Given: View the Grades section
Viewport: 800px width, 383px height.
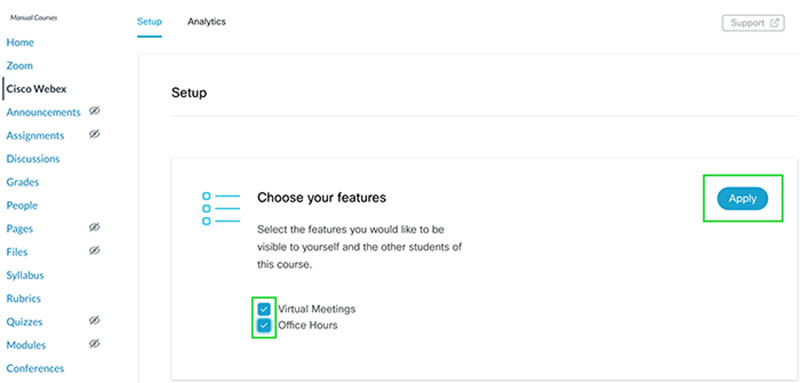Looking at the screenshot, I should pos(22,182).
